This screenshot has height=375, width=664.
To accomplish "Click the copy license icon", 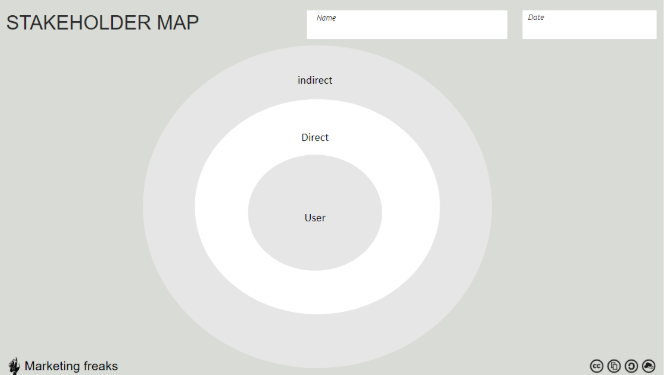I will coord(614,366).
